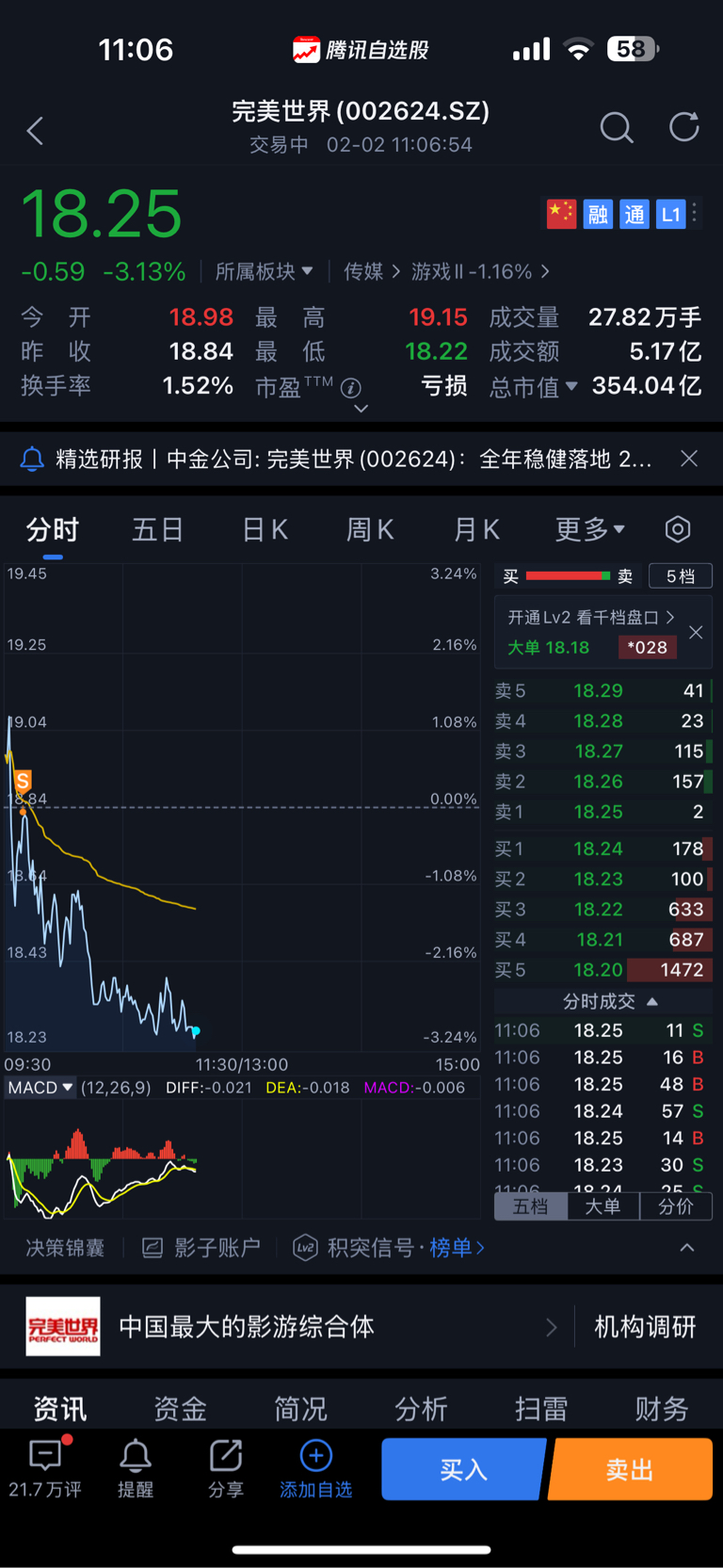The width and height of the screenshot is (723, 1568).
Task: Open the 21.7万评 comments icon
Action: click(x=45, y=1456)
